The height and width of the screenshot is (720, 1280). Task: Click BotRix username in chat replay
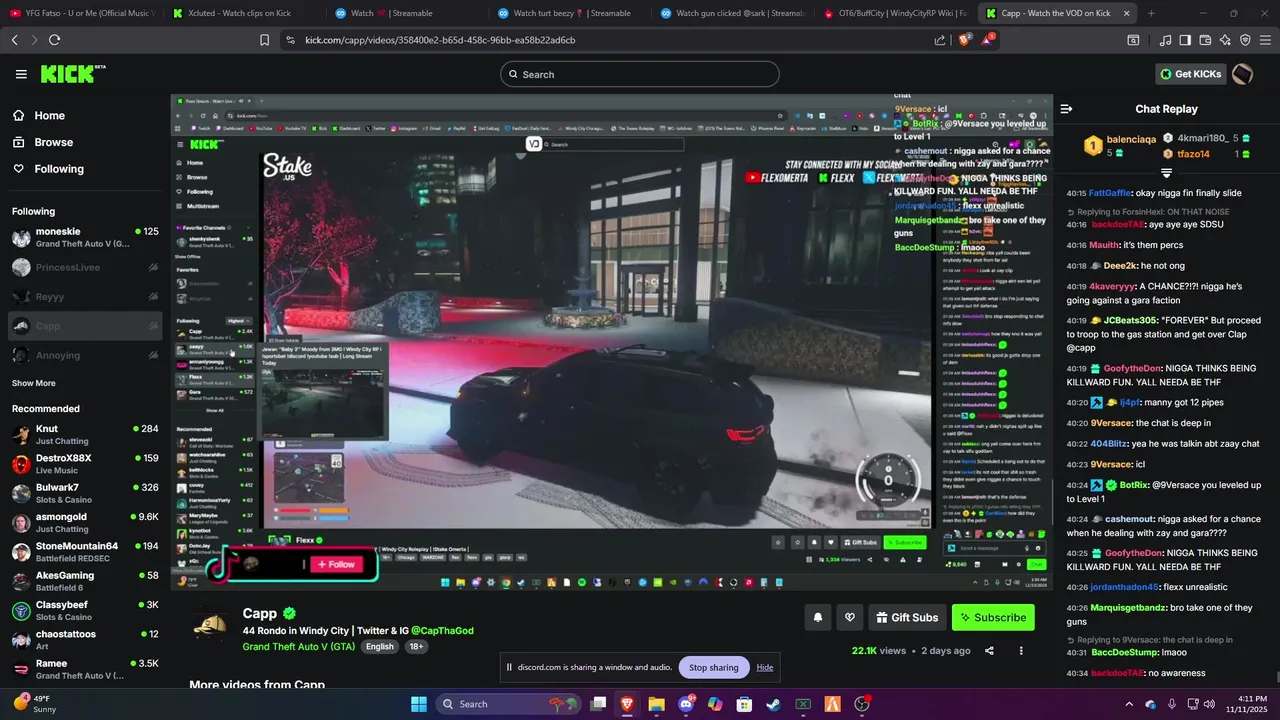pyautogui.click(x=1134, y=485)
